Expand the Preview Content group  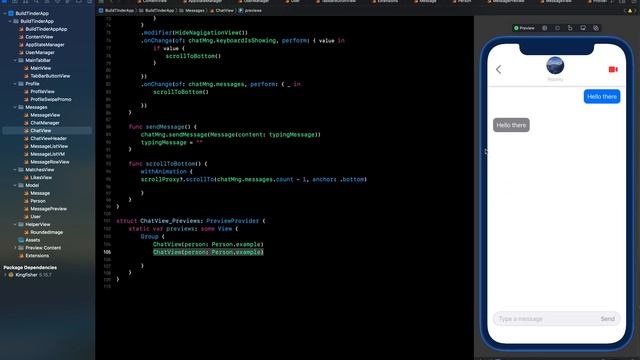coord(15,248)
